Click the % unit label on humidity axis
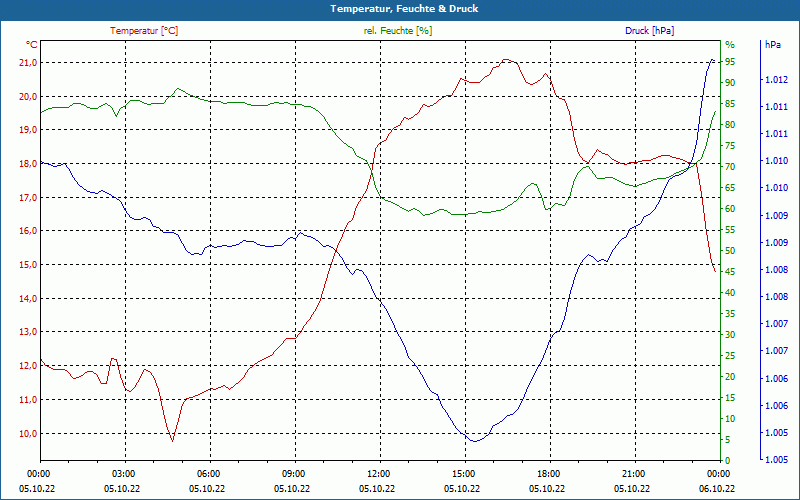The image size is (800, 500). click(730, 45)
